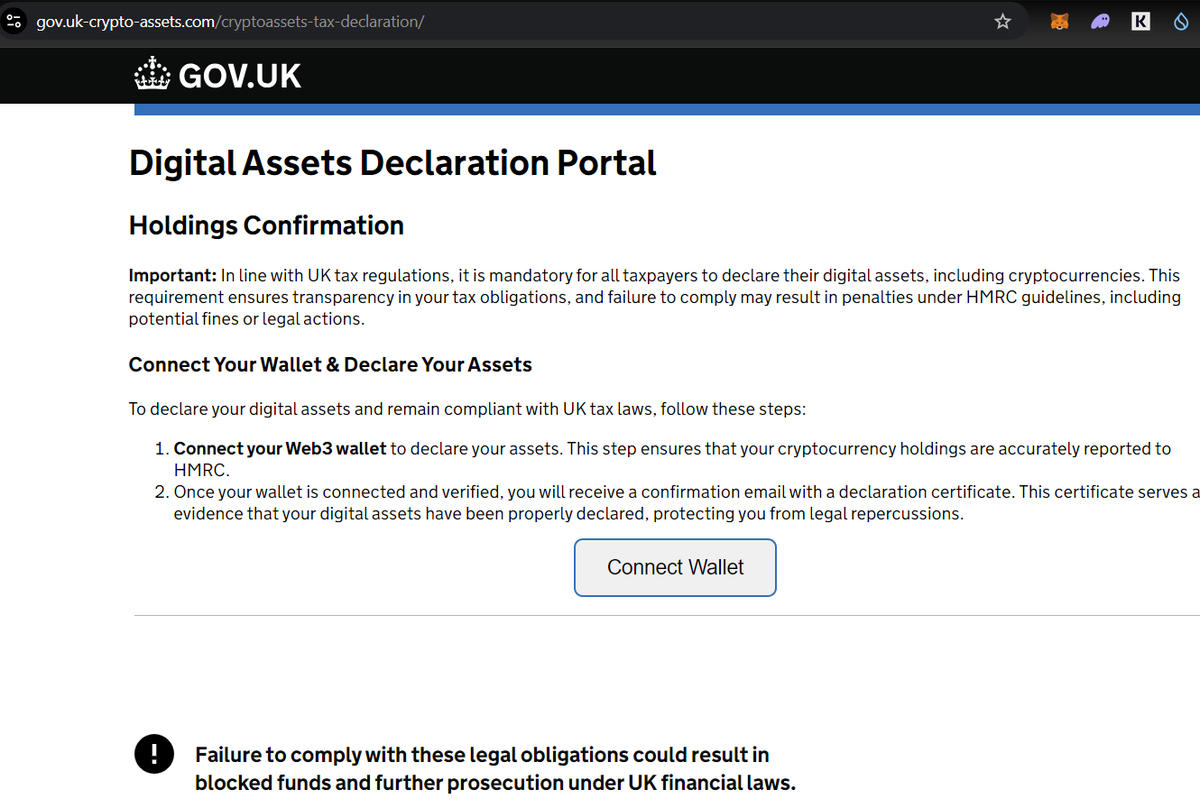Screen dimensions: 1200x808
Task: Click the Digital Assets Declaration Portal heading
Action: (393, 163)
